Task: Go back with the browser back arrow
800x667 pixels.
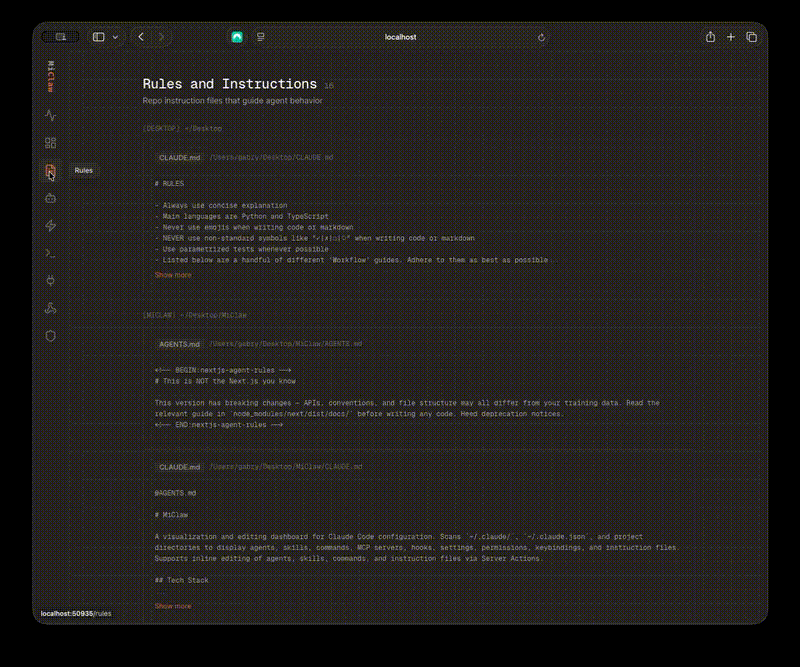Action: pyautogui.click(x=141, y=37)
